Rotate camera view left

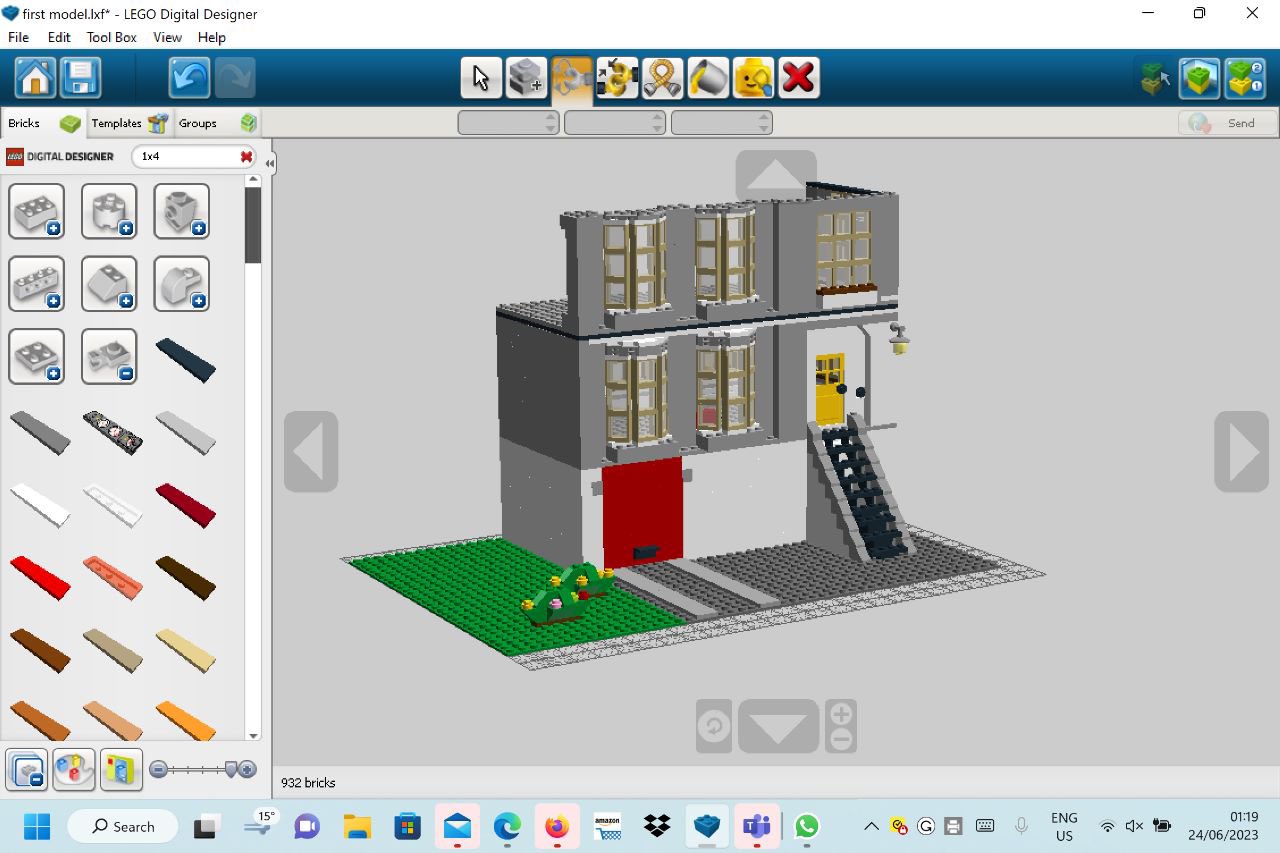coord(311,451)
